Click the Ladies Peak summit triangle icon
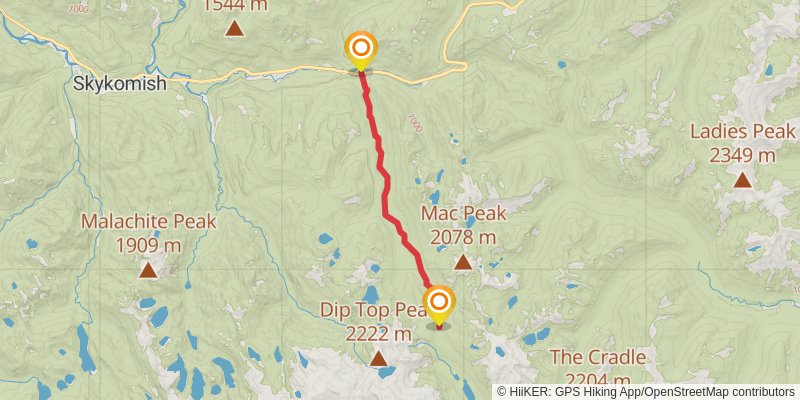Image resolution: width=800 pixels, height=400 pixels. (x=742, y=180)
